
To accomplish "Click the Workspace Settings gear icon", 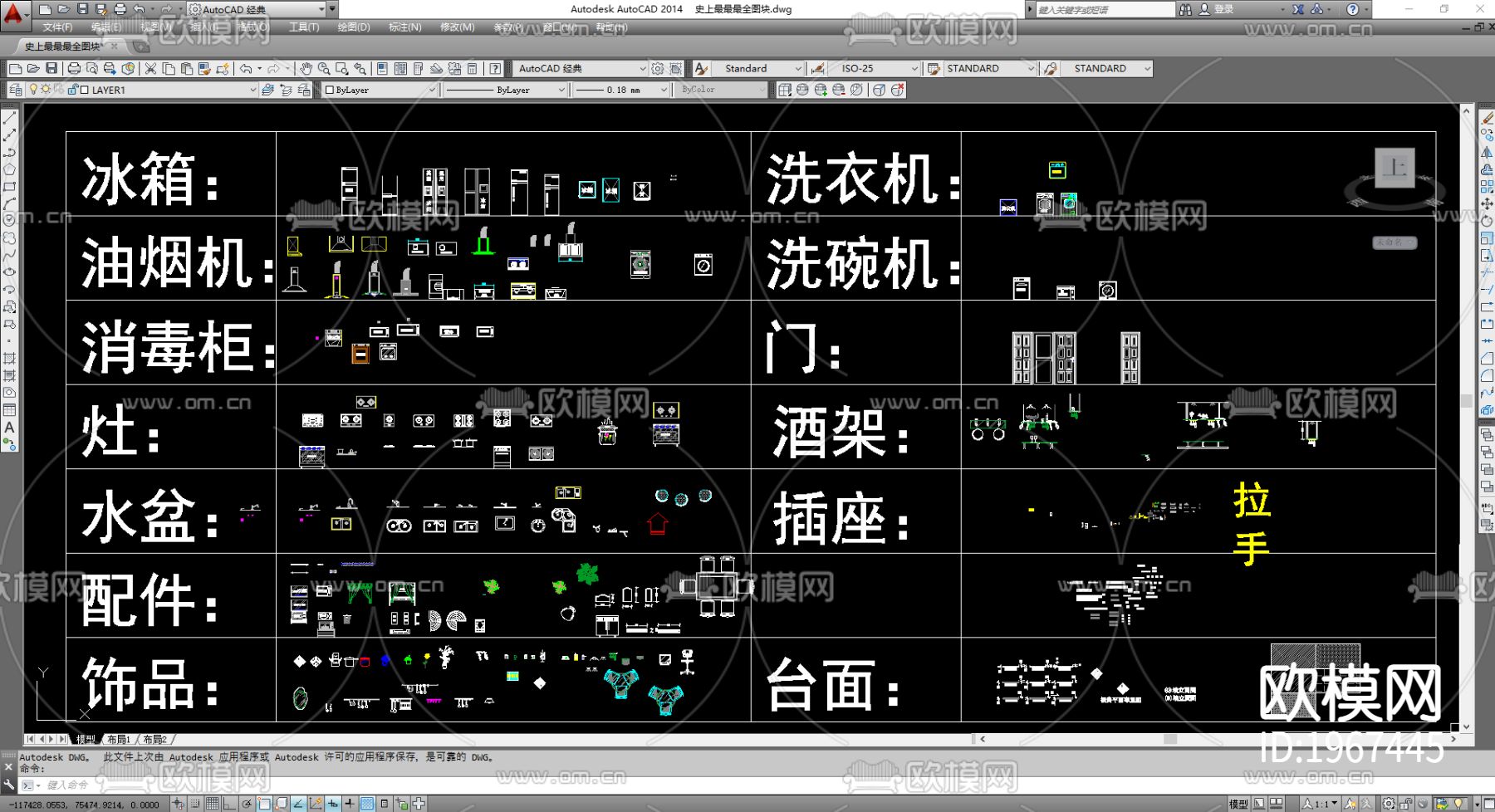I will click(658, 69).
